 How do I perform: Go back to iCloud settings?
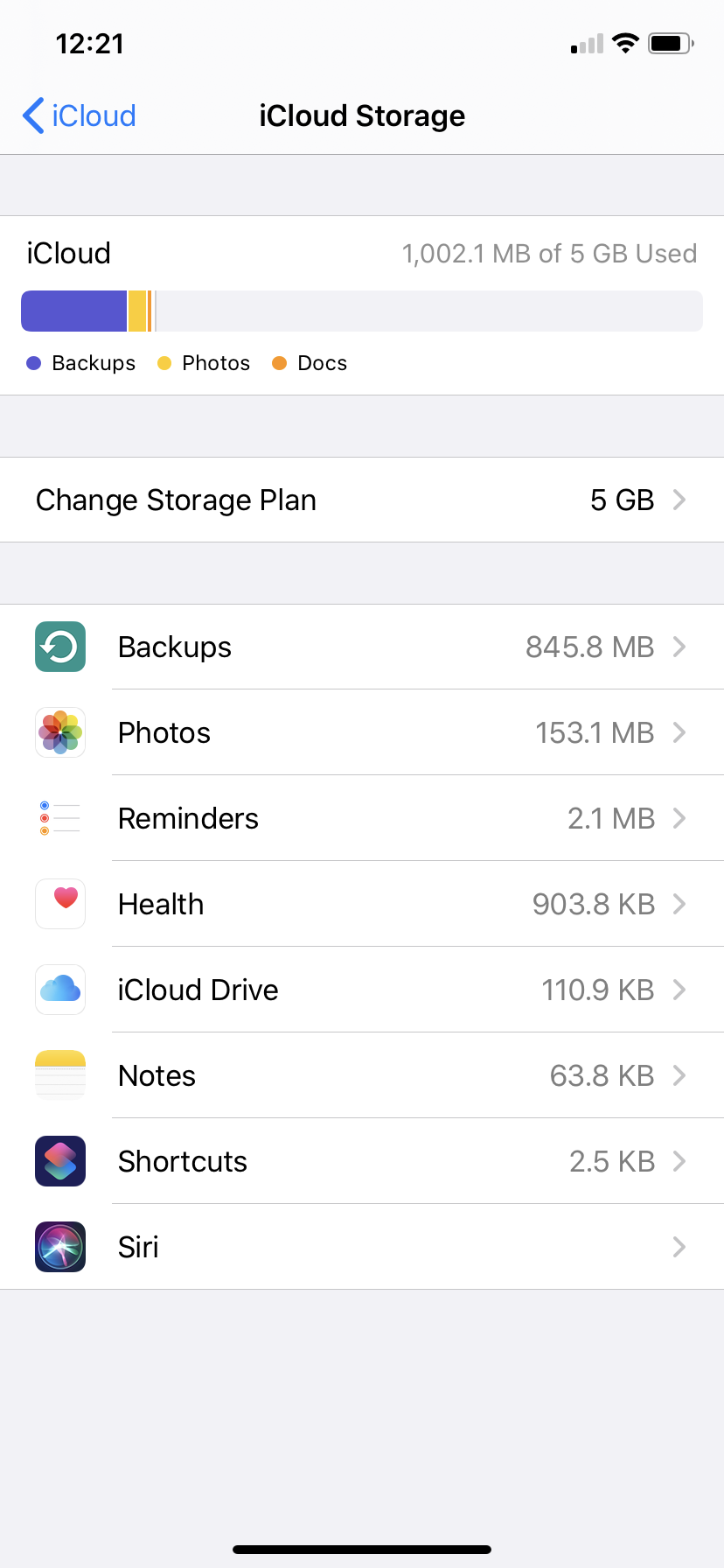(79, 115)
